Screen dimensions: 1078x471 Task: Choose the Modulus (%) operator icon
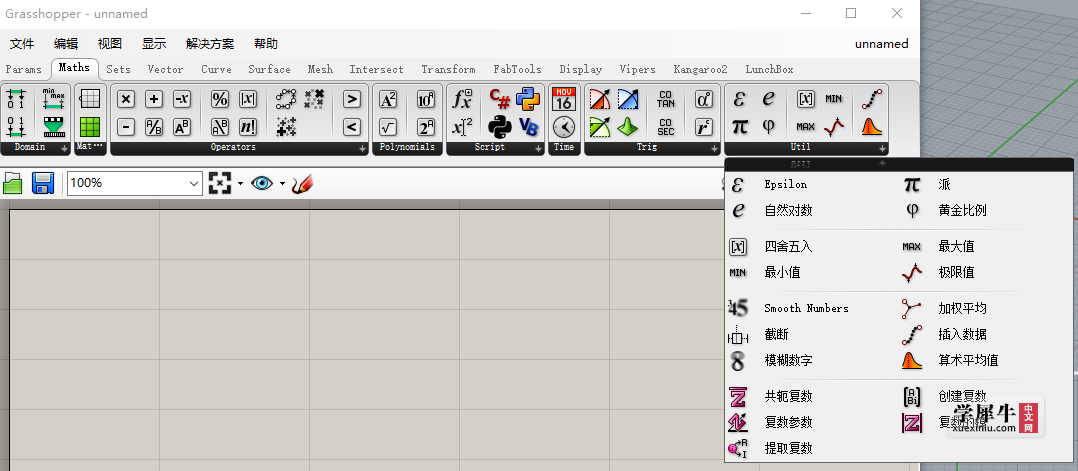point(219,99)
